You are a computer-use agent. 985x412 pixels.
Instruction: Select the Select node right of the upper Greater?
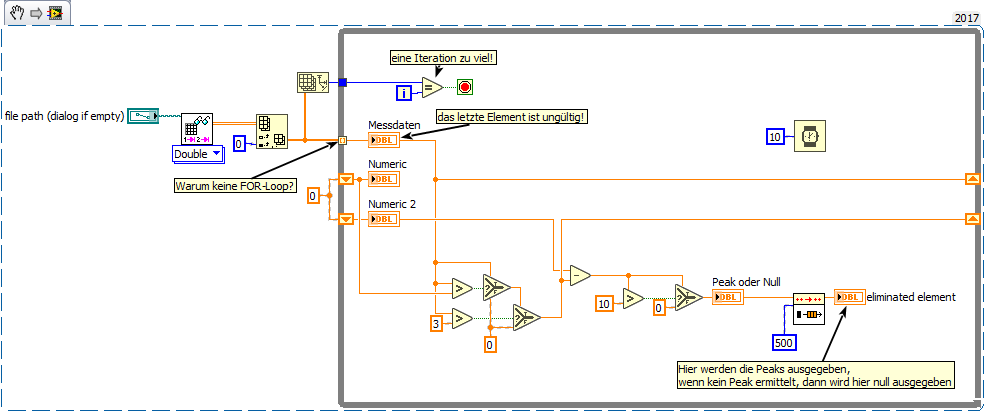click(497, 288)
